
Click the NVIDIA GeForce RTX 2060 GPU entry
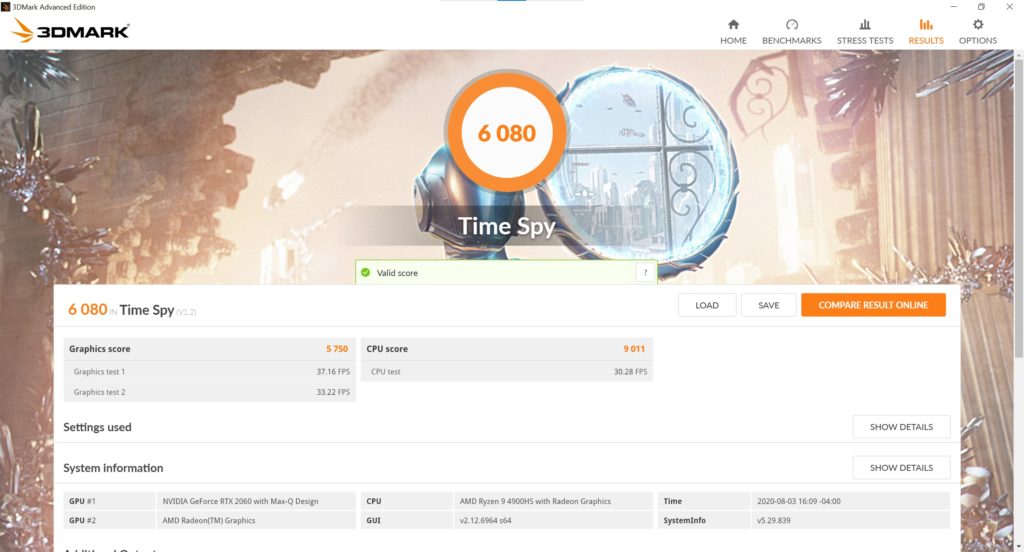pyautogui.click(x=240, y=501)
